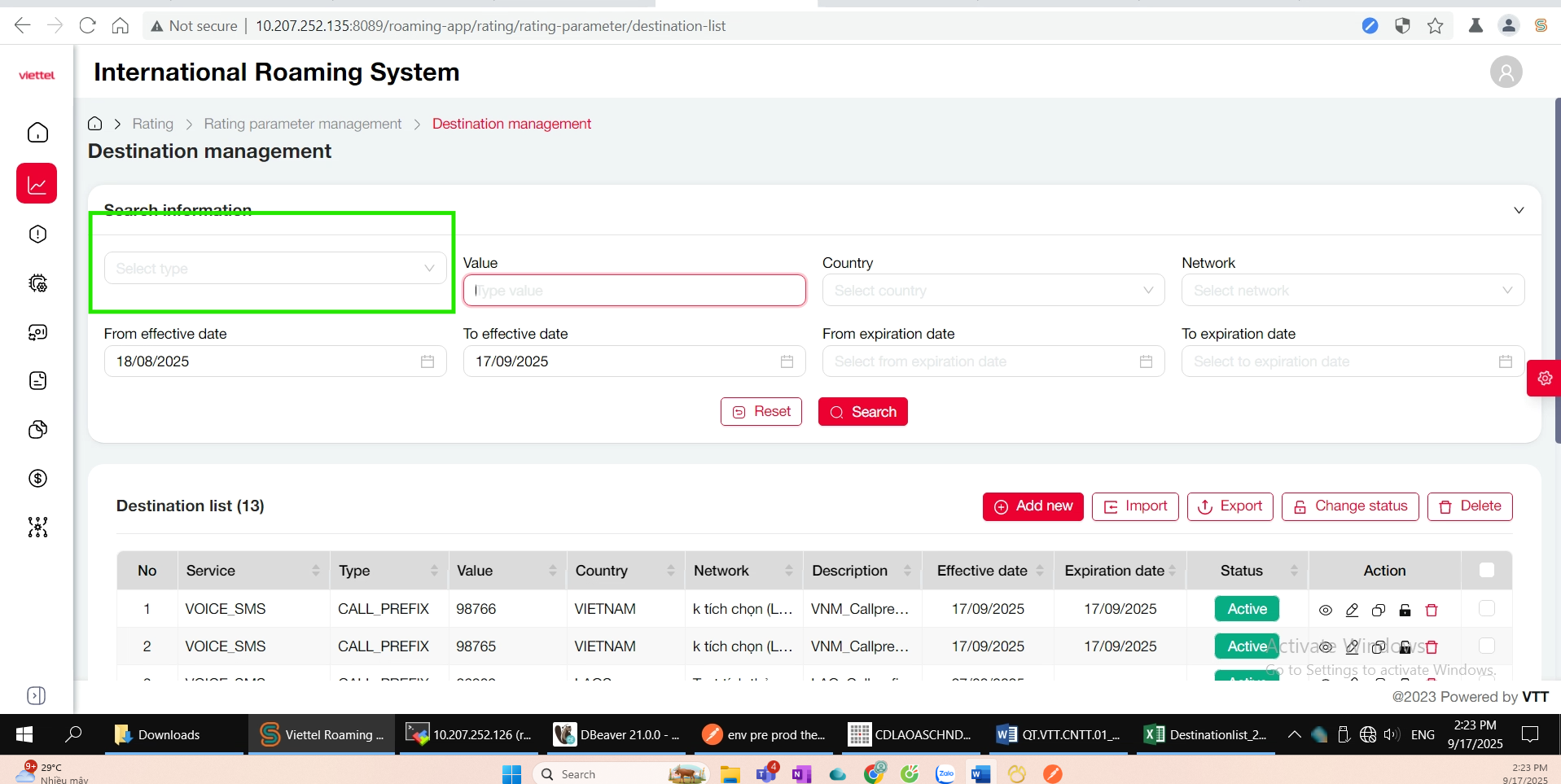The image size is (1561, 784).
Task: Click the Add new button
Action: point(1033,506)
